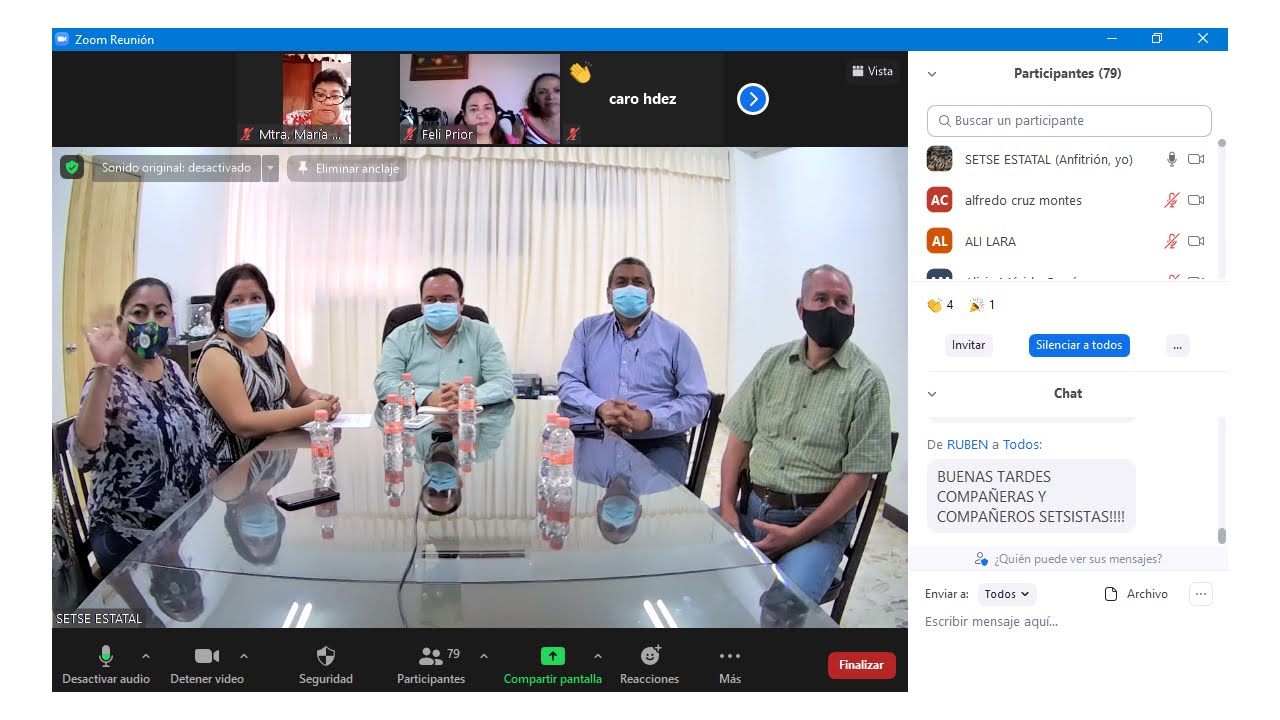Viewport: 1280px width, 720px height.
Task: Open ¿Quién puede ver sus mensajes? link
Action: coord(1068,559)
